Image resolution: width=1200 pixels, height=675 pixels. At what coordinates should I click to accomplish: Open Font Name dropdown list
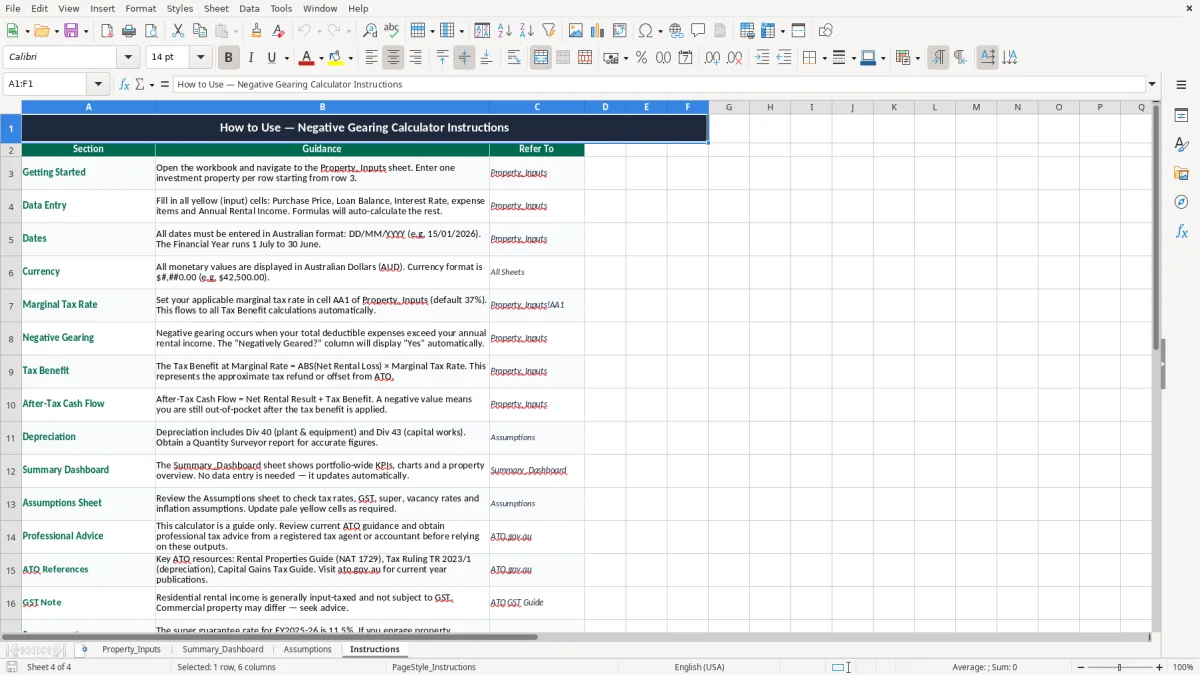coord(129,58)
